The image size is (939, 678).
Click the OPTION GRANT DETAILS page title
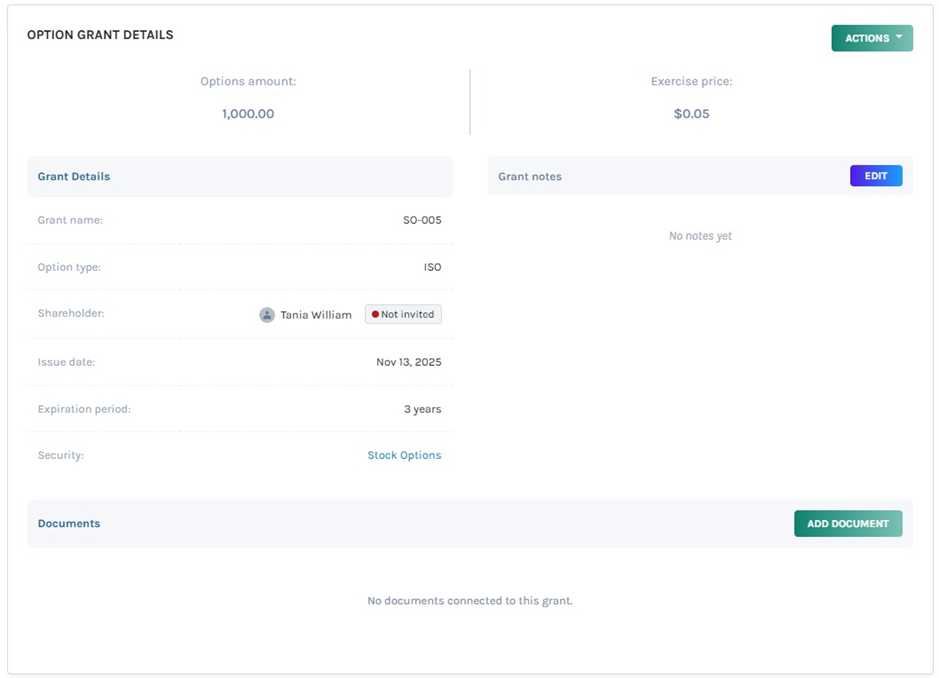pos(100,35)
